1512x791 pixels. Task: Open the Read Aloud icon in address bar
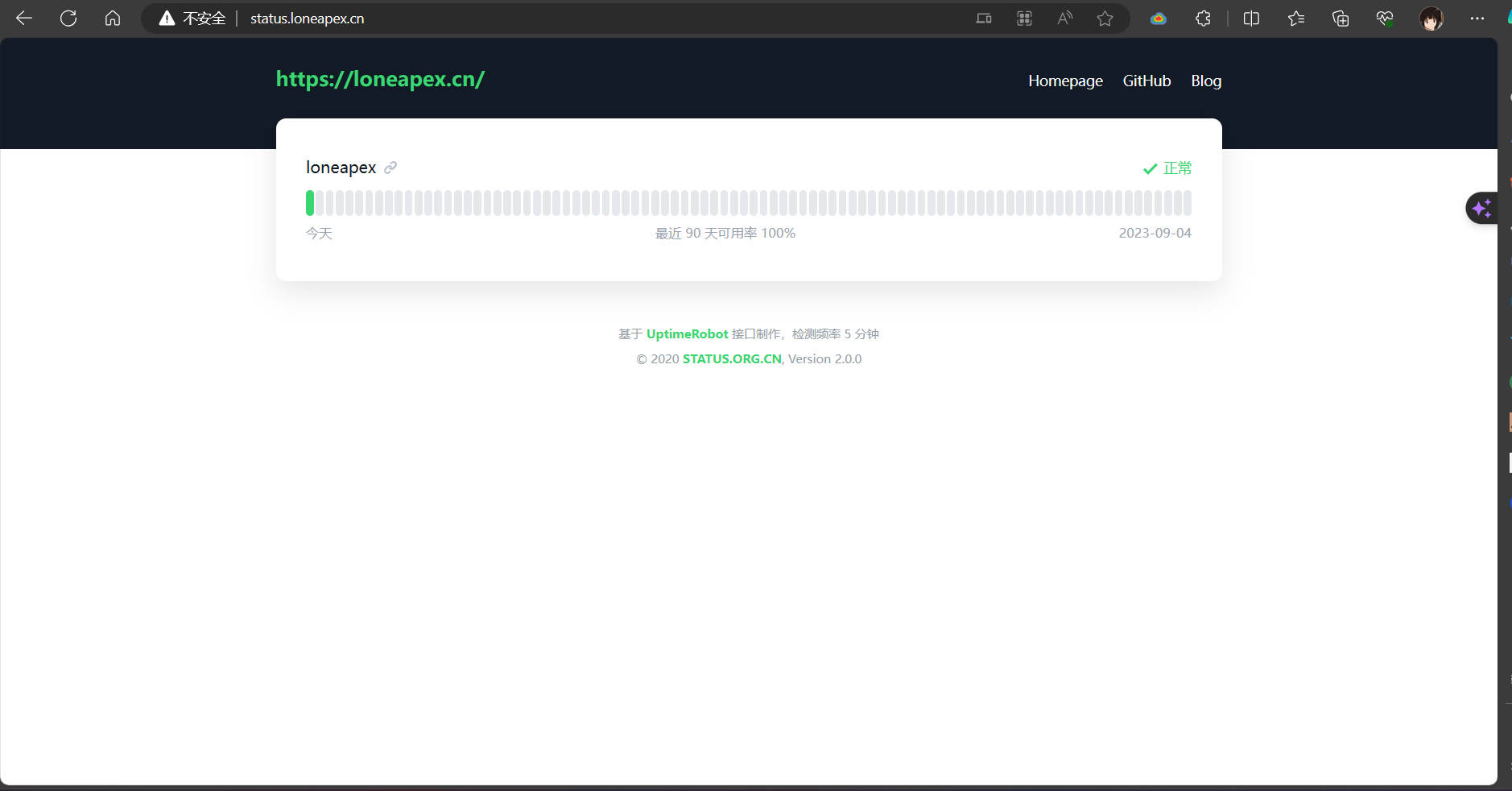pos(1064,19)
